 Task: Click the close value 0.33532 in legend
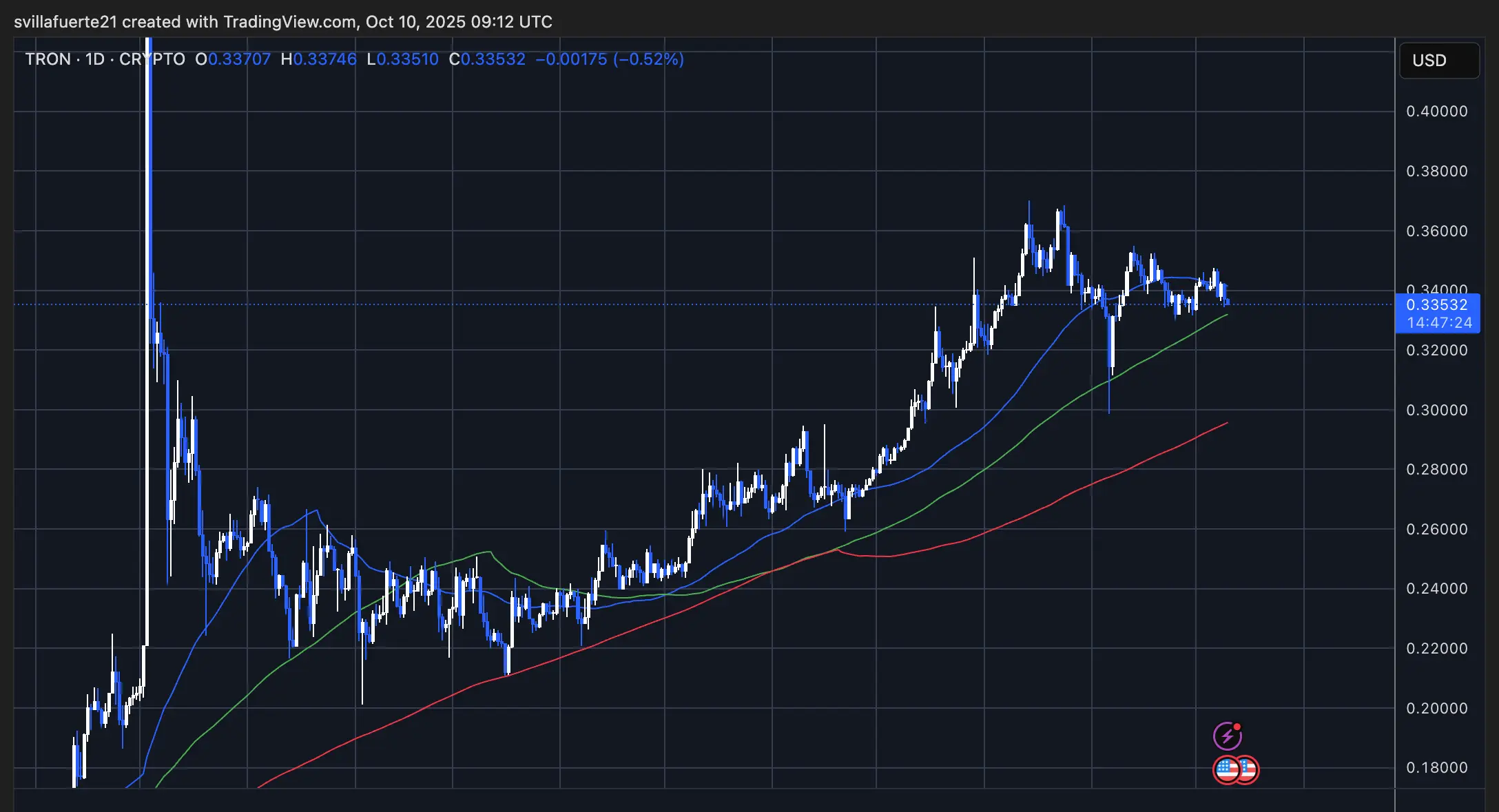pyautogui.click(x=493, y=59)
